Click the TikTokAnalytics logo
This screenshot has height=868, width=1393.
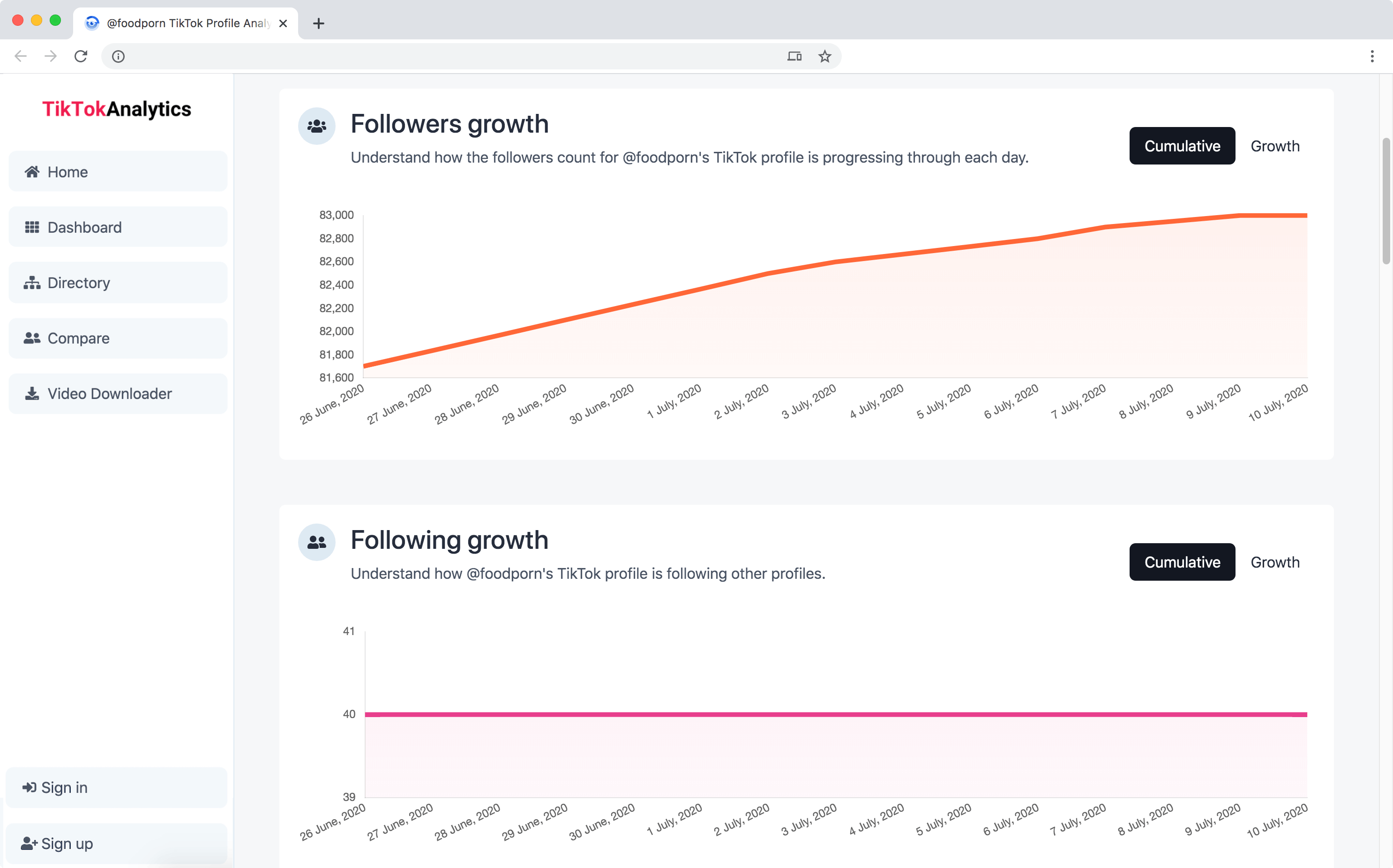117,109
